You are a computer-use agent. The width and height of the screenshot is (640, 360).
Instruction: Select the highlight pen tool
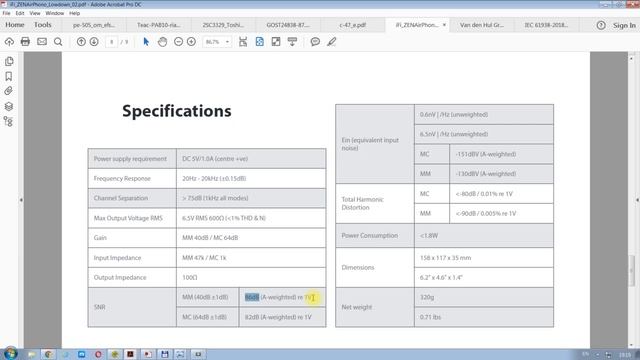(x=331, y=42)
